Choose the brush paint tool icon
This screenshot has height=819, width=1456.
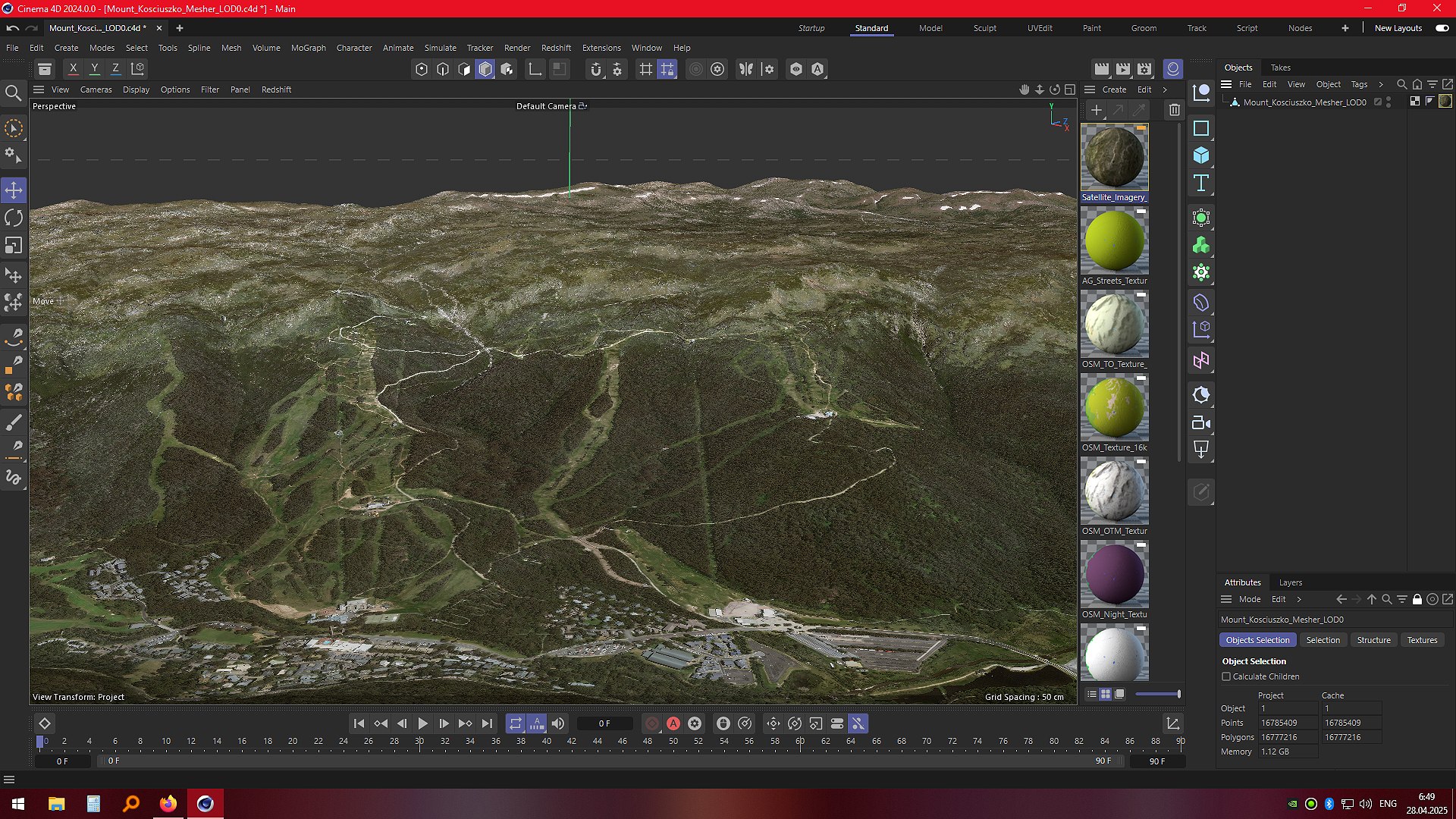pos(14,422)
